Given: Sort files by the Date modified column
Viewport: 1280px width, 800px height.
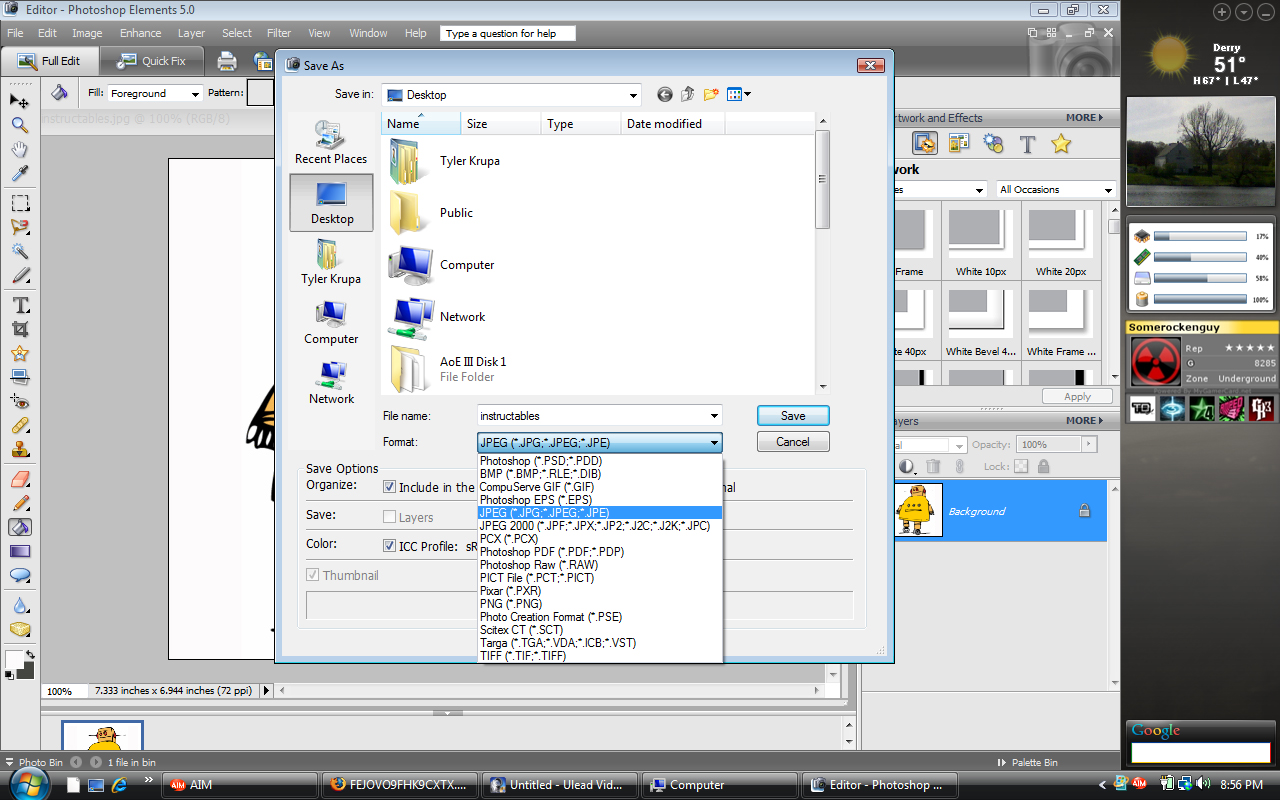Looking at the screenshot, I should [x=673, y=124].
